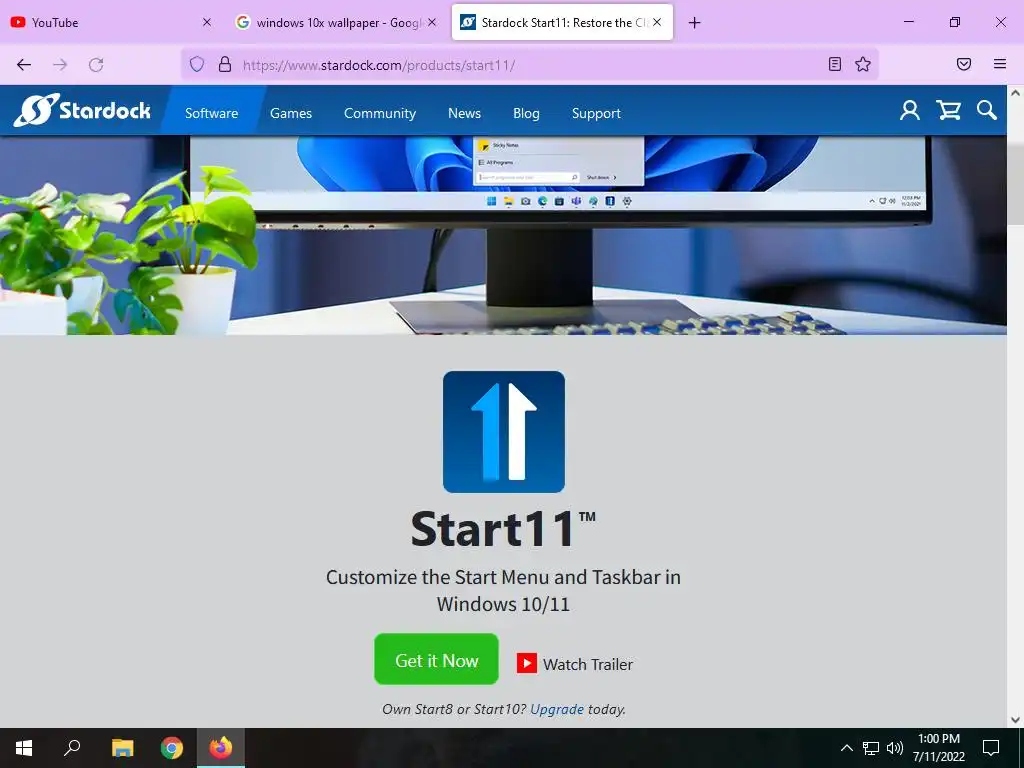Close the windows 10x wallpaper tab
The image size is (1024, 768).
[x=432, y=22]
